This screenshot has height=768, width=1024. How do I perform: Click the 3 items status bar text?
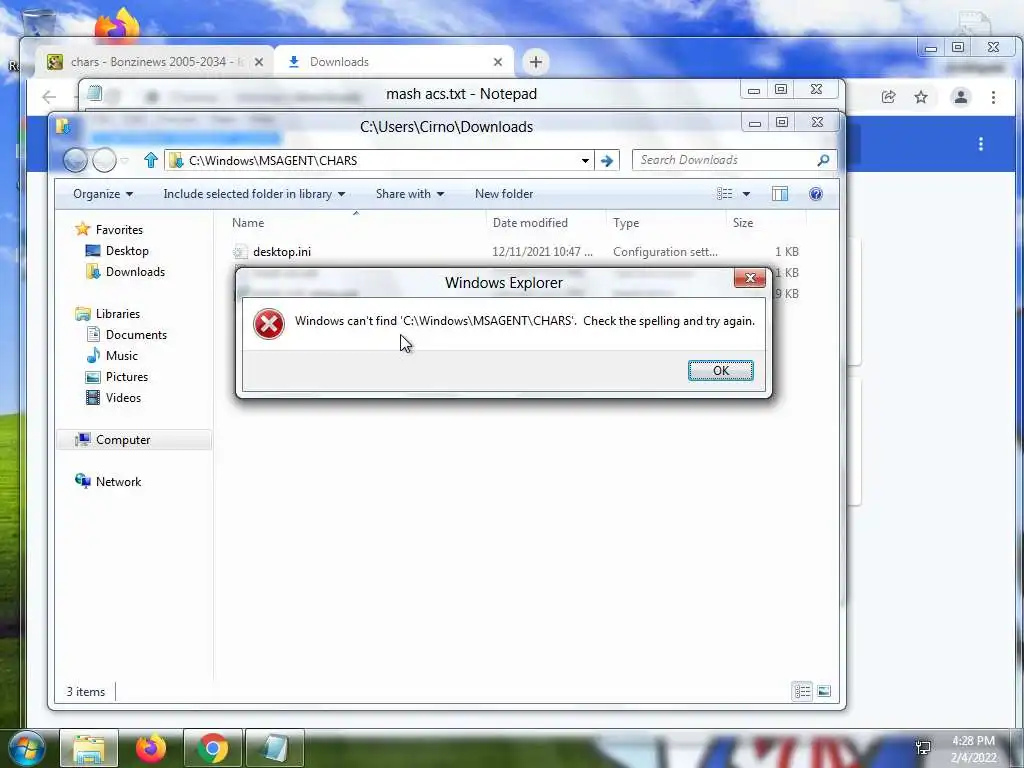pyautogui.click(x=86, y=692)
